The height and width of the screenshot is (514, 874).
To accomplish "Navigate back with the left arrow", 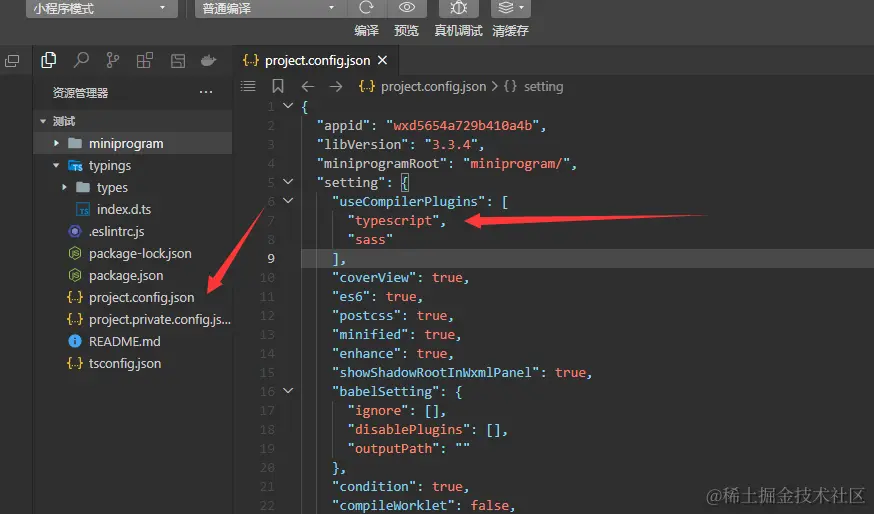I will 308,86.
